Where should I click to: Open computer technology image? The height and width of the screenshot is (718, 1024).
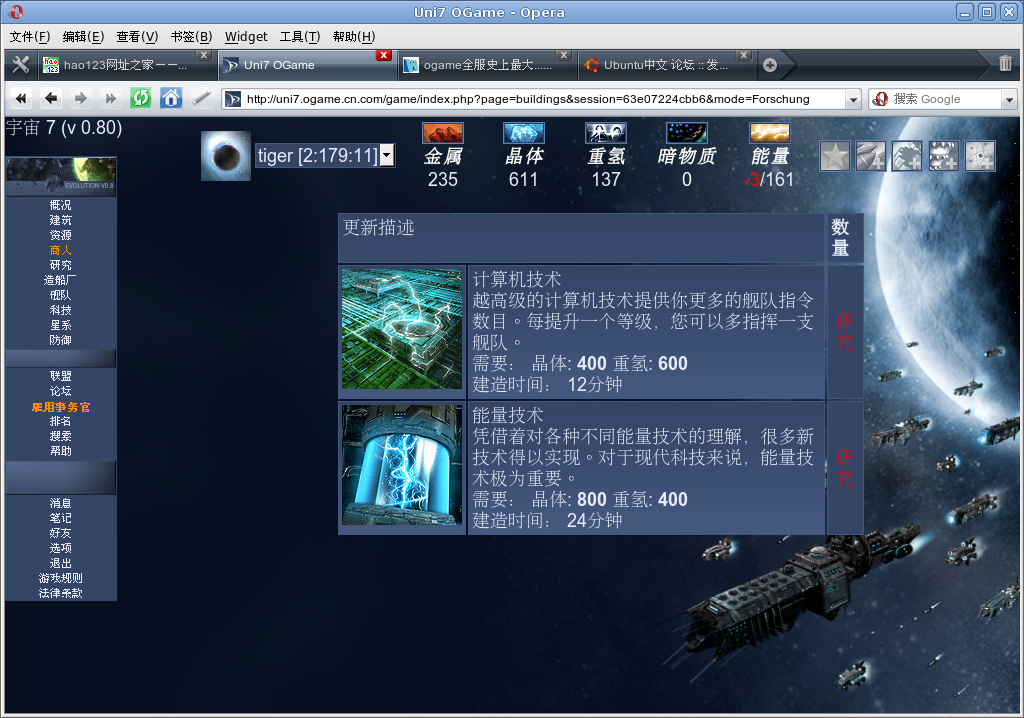tap(402, 329)
